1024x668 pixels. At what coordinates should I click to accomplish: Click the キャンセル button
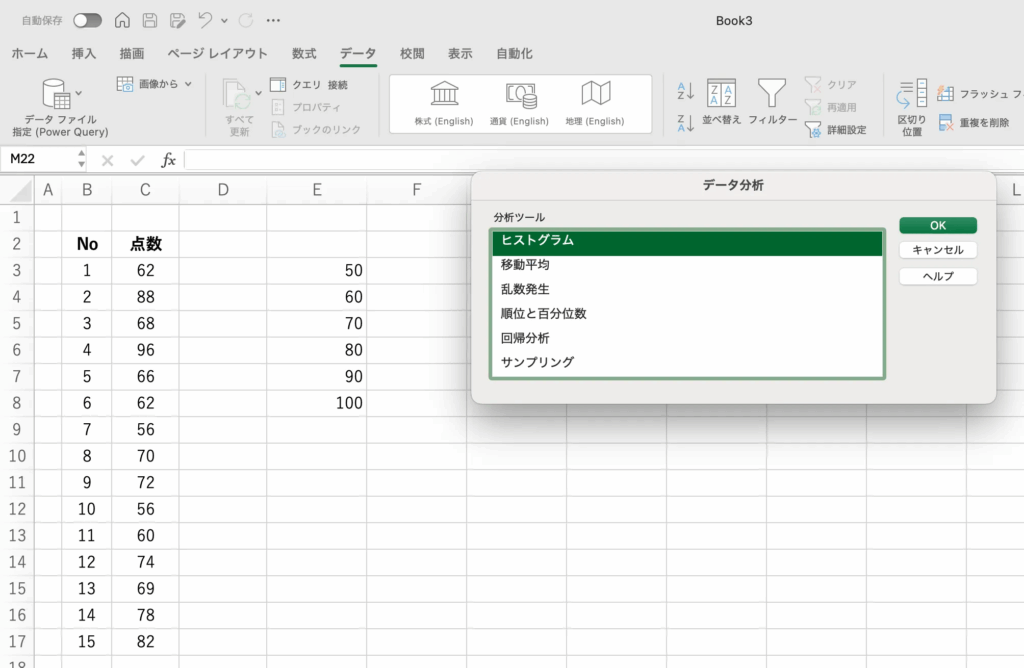[938, 250]
